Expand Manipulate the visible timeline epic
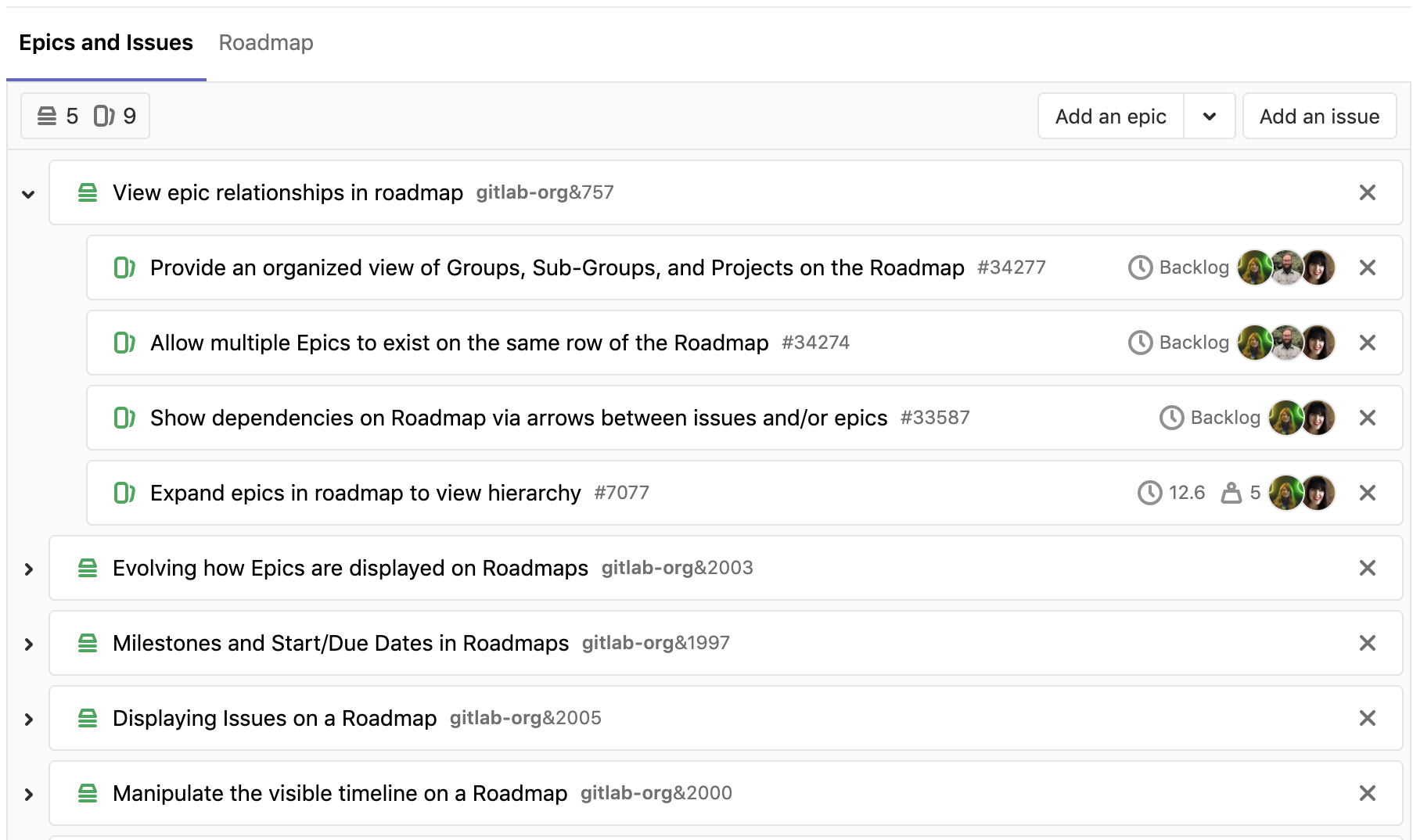Image resolution: width=1413 pixels, height=840 pixels. pos(28,794)
